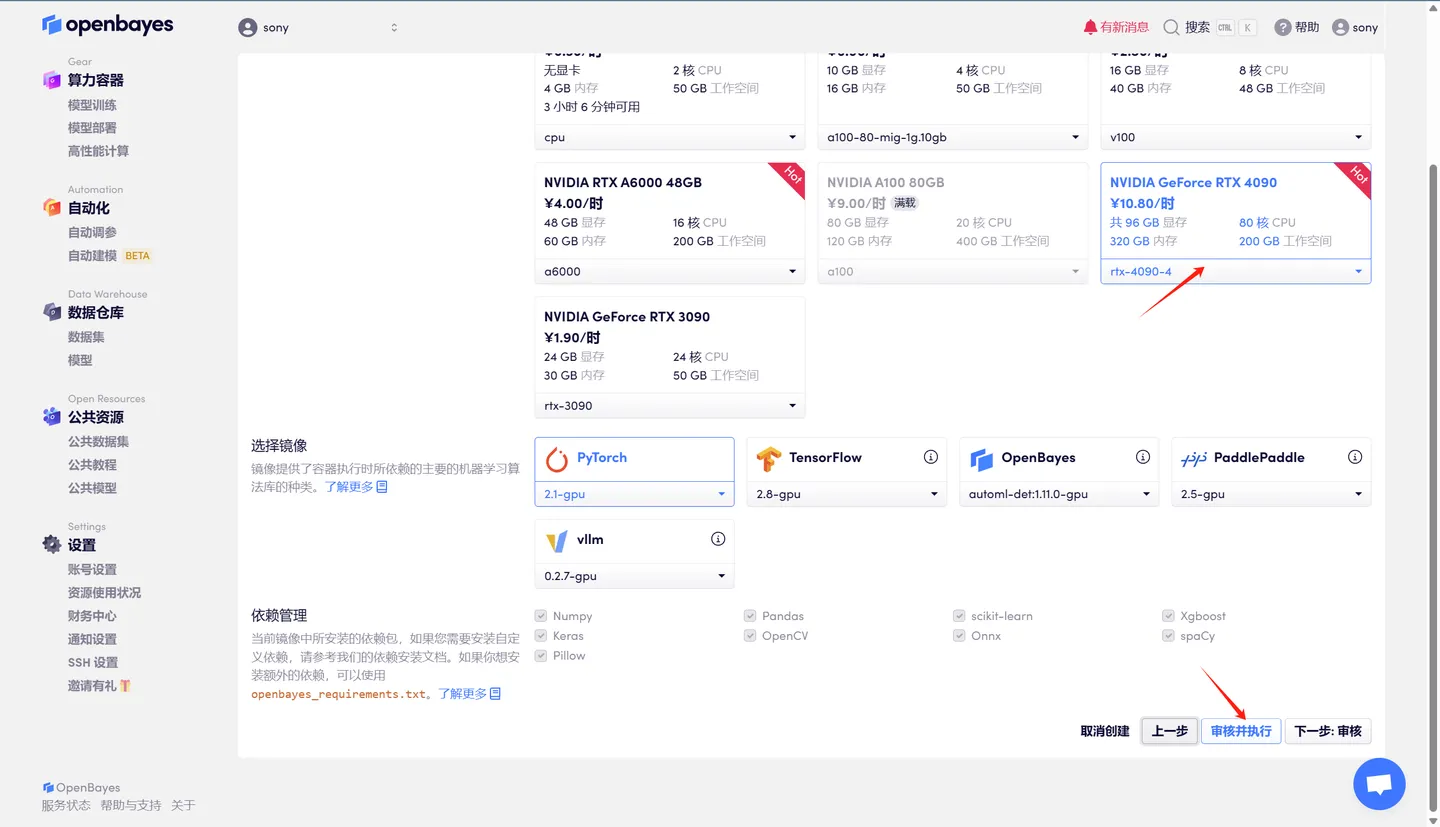Open the 服务状态 footer link
Screen dimensions: 1440x827
click(x=66, y=805)
